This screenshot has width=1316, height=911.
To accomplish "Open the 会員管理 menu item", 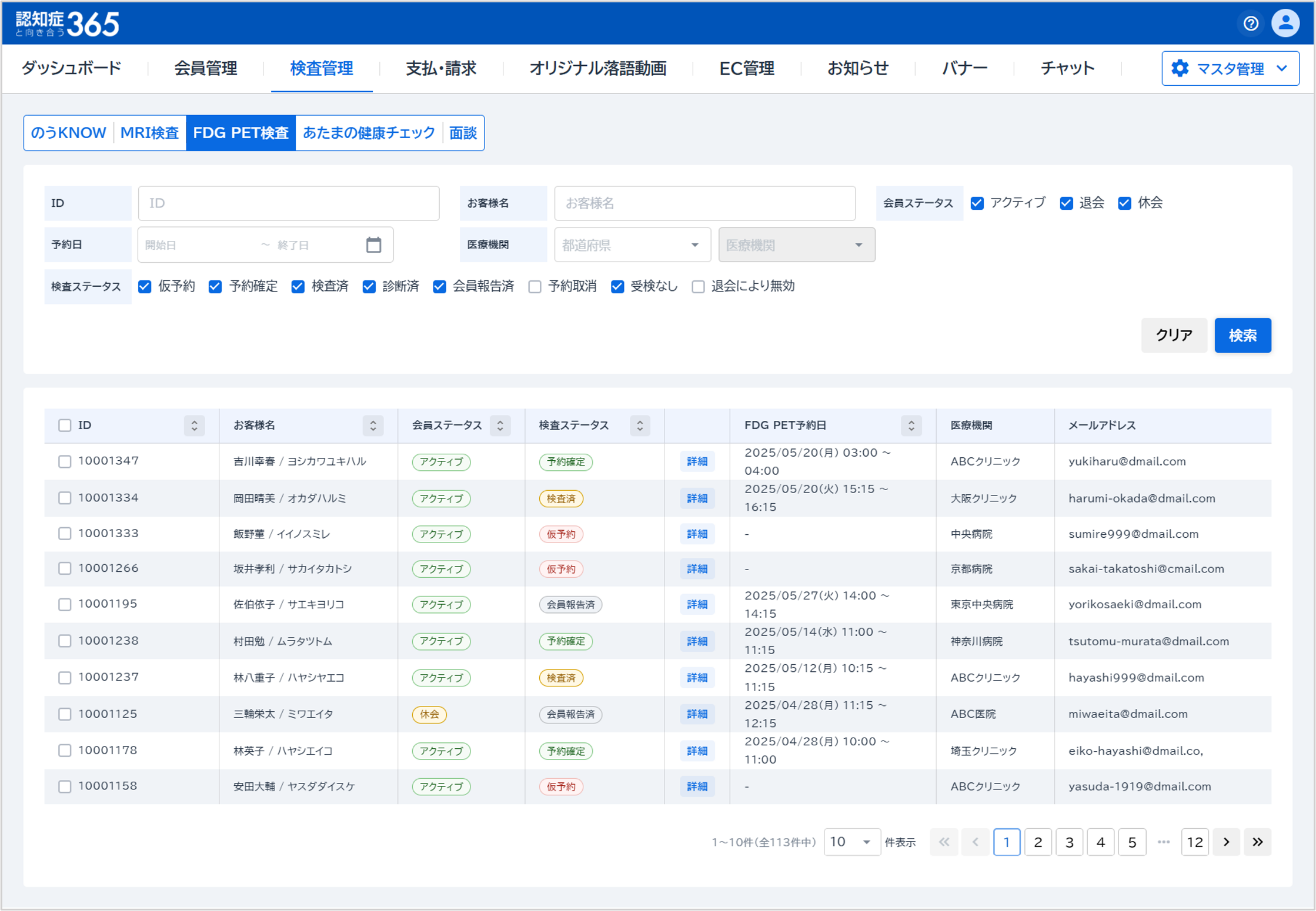I will [x=205, y=69].
